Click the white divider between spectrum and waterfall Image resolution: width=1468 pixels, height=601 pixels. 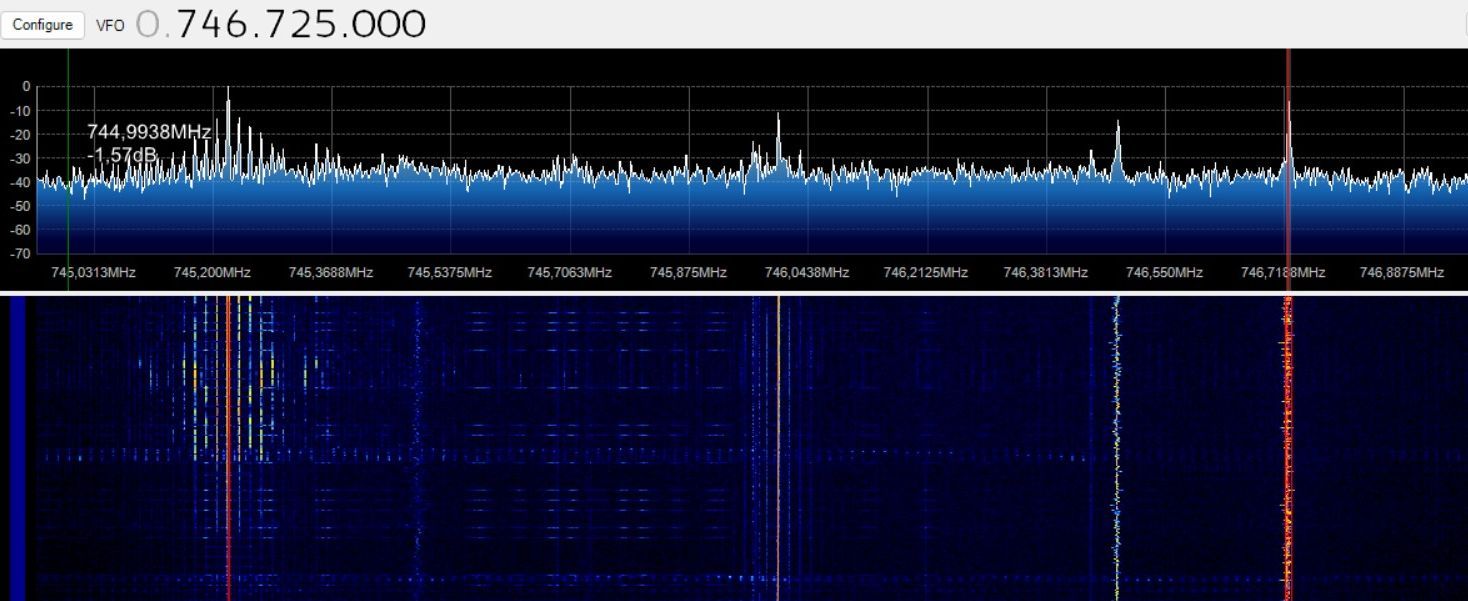coord(734,293)
